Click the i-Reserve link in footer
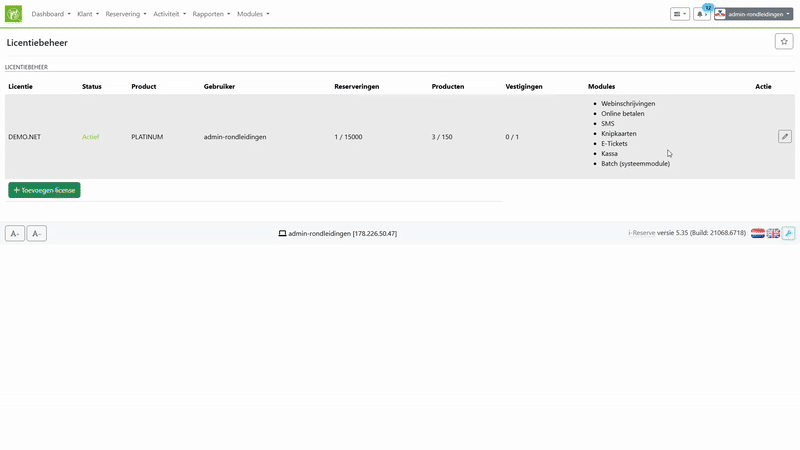The width and height of the screenshot is (800, 450). (x=641, y=233)
